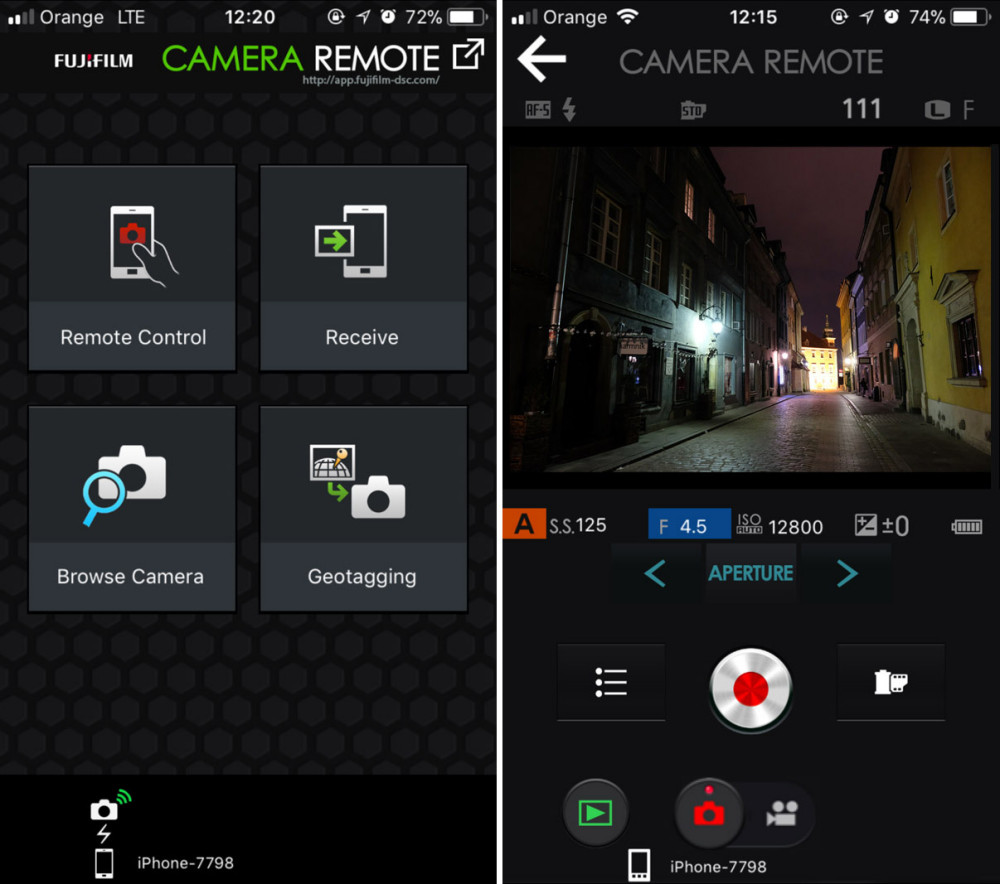Select the F 4.5 aperture value
Viewport: 1000px width, 884px height.
pyautogui.click(x=689, y=525)
